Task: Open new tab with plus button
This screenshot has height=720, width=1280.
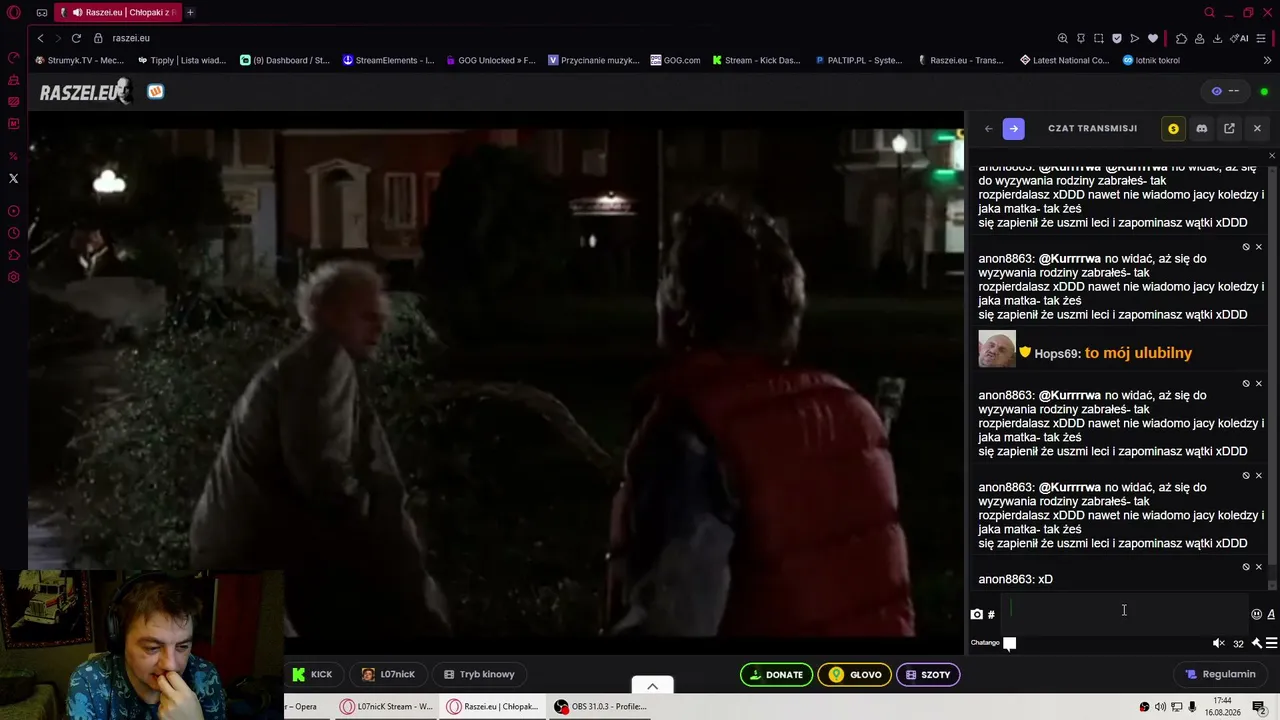Action: click(190, 13)
